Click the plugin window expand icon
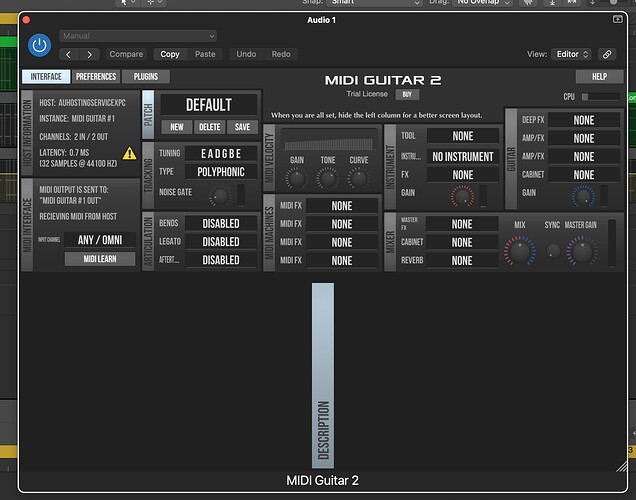 coord(617,19)
